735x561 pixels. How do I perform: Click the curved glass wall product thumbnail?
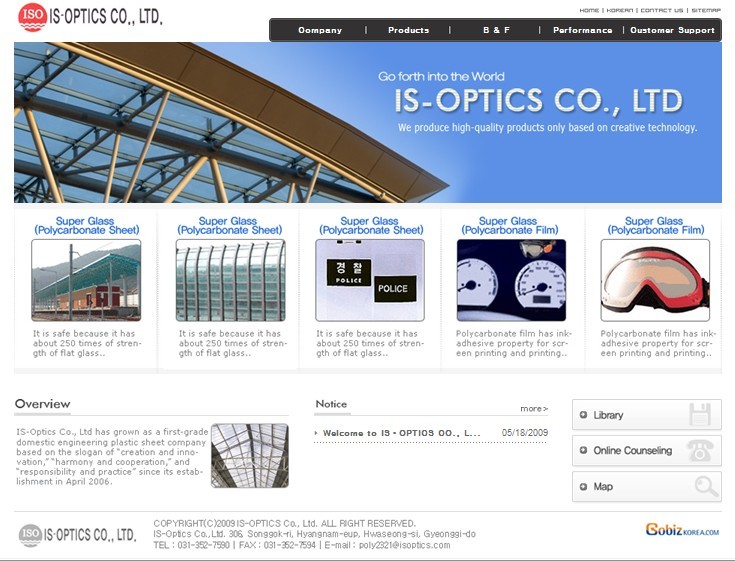coord(230,280)
